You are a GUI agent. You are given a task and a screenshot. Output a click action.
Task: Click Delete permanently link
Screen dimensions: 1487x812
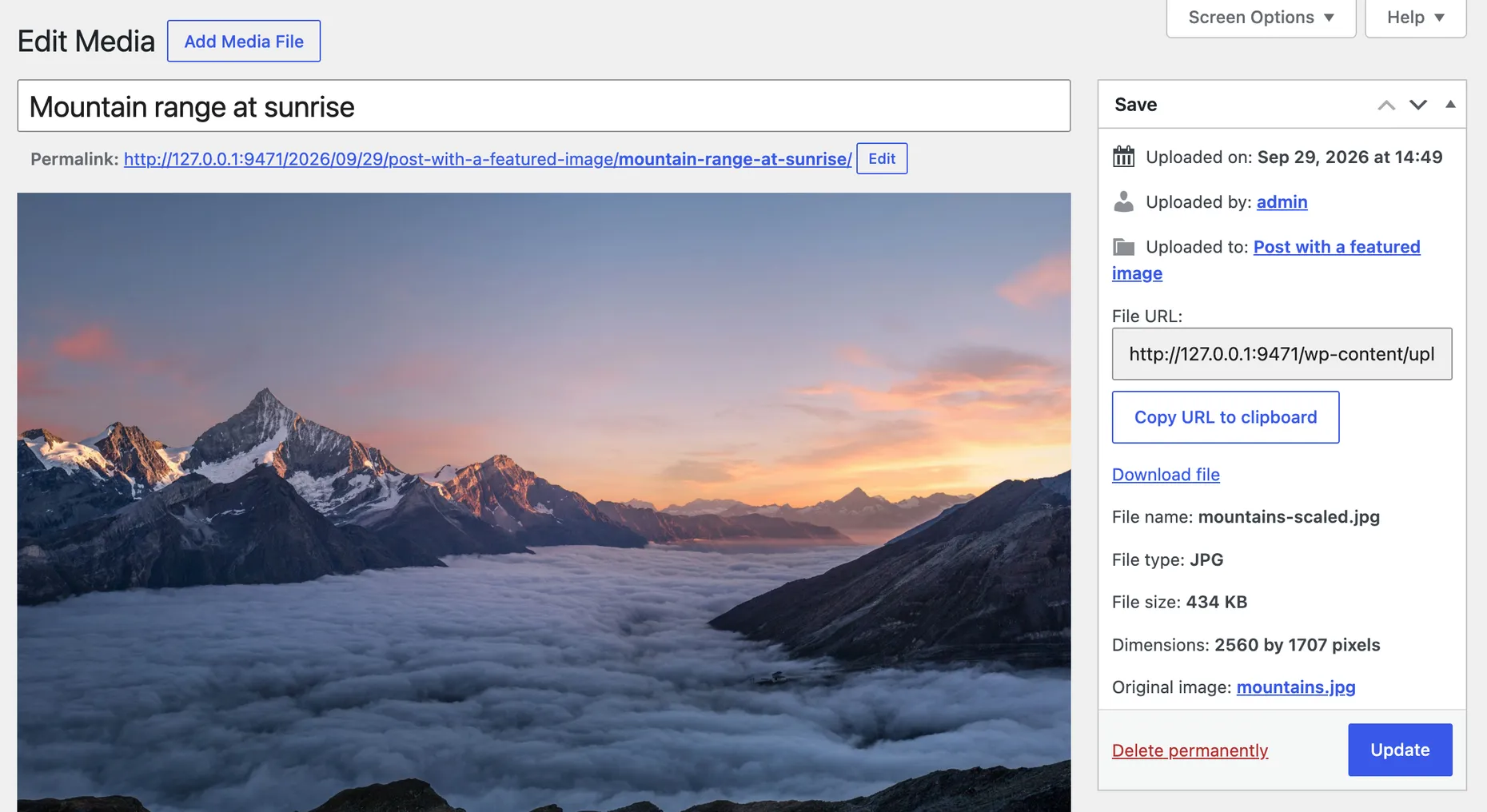pyautogui.click(x=1190, y=750)
